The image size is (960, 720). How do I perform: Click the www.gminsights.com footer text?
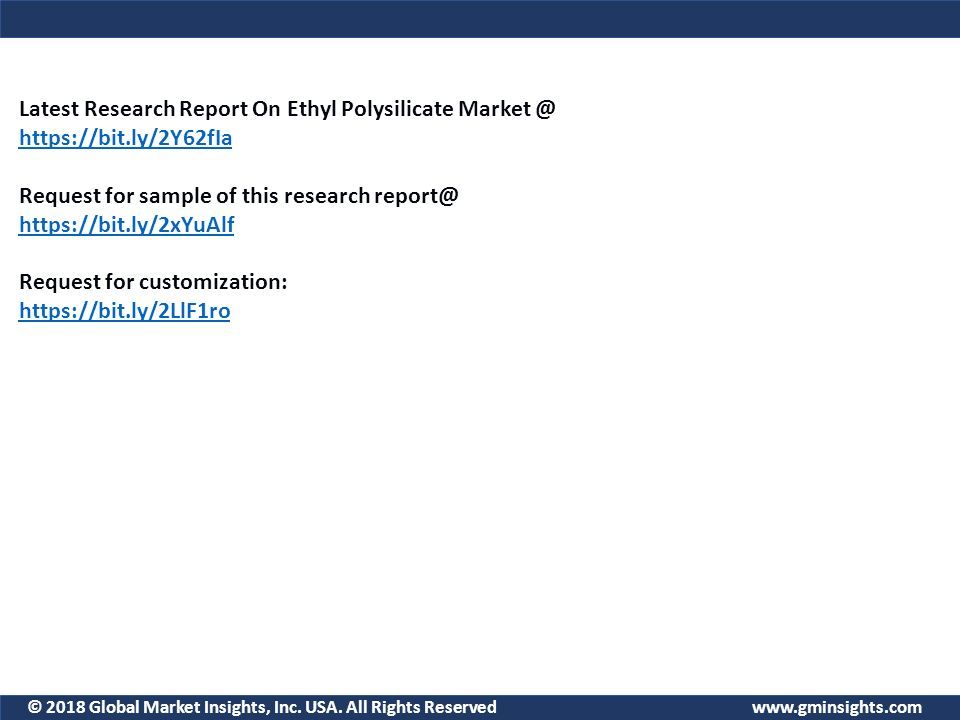pos(836,708)
